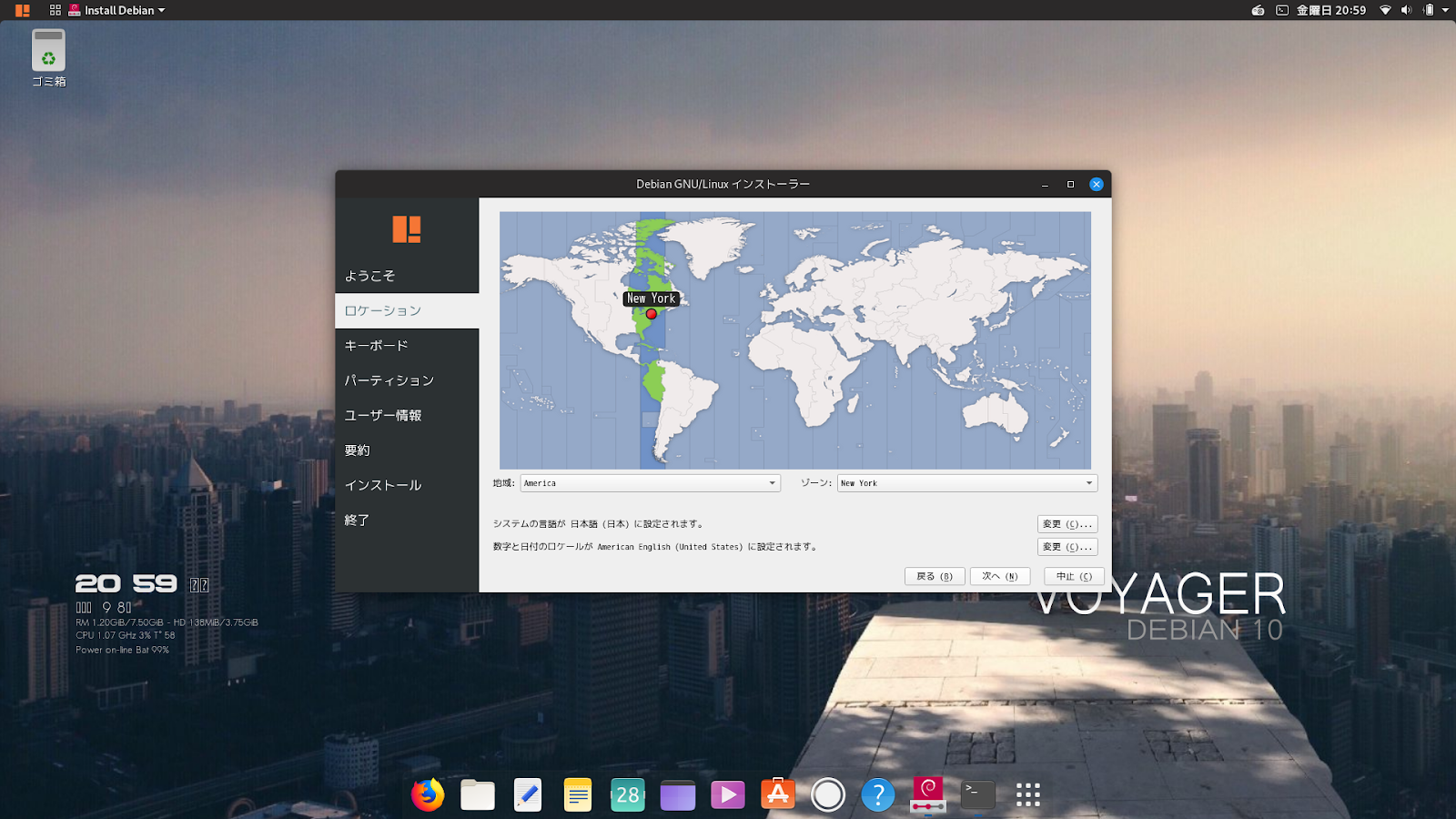Open the yellow Notes app in dock

[x=578, y=794]
